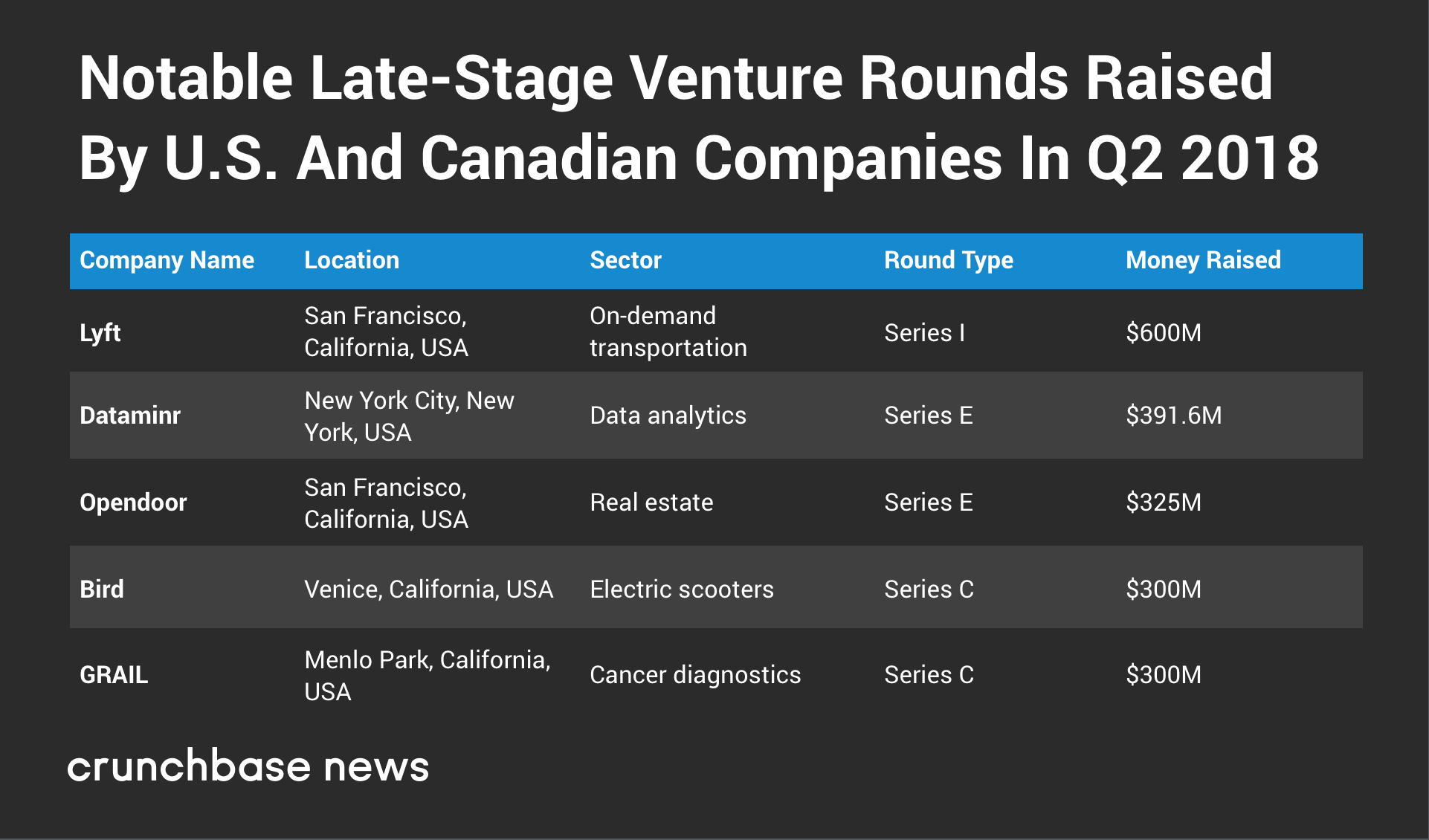
Task: Select the Lyft company name cell
Action: click(x=100, y=332)
